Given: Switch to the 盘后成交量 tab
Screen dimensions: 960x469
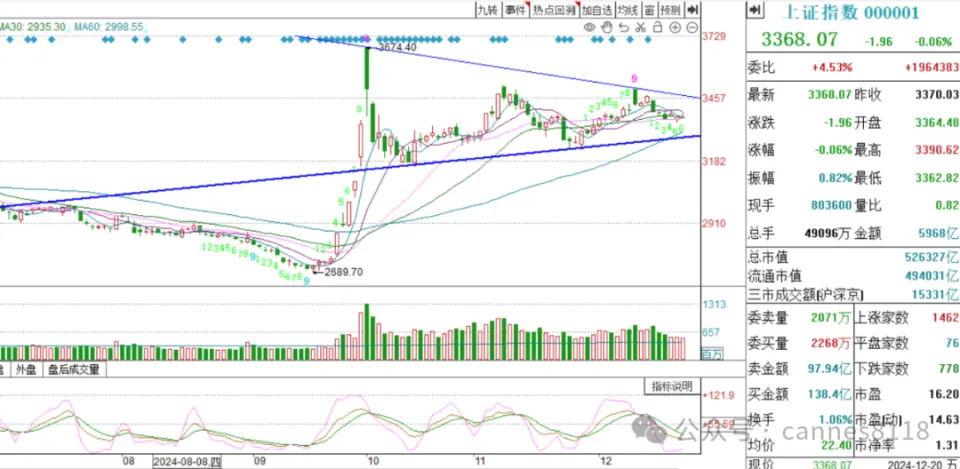Looking at the screenshot, I should tap(75, 370).
